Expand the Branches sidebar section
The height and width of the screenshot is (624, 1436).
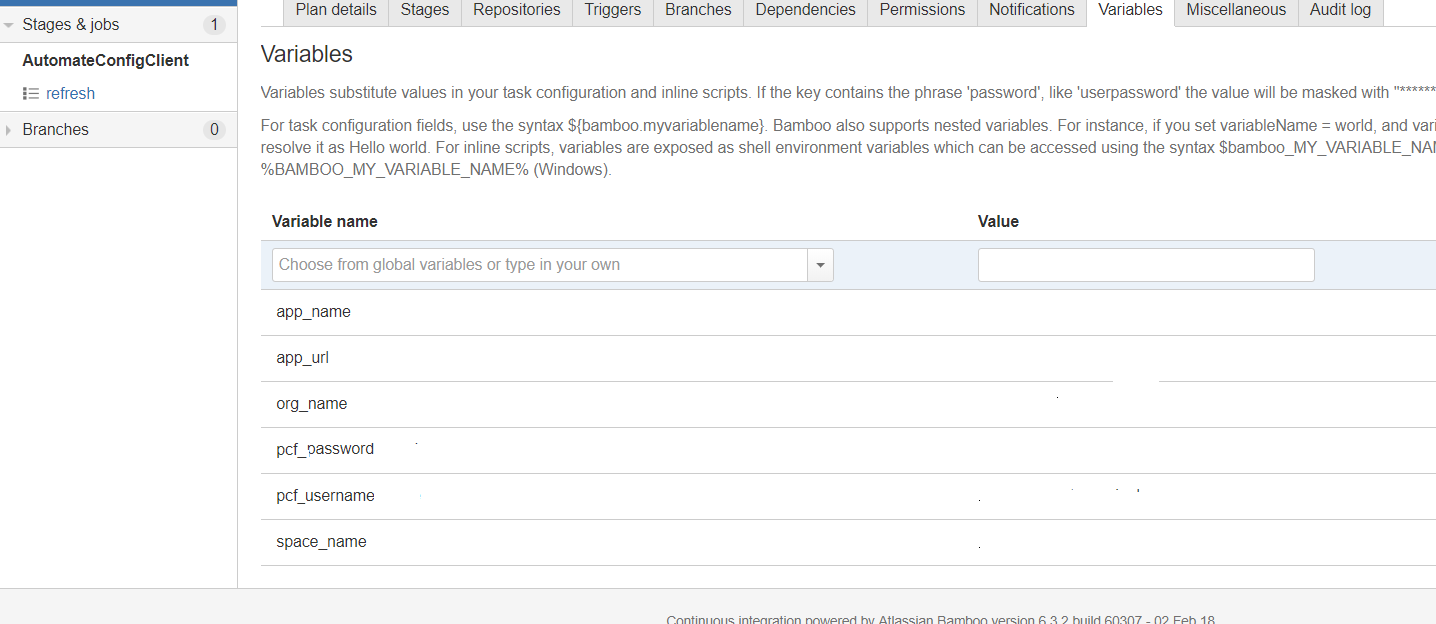click(x=9, y=130)
